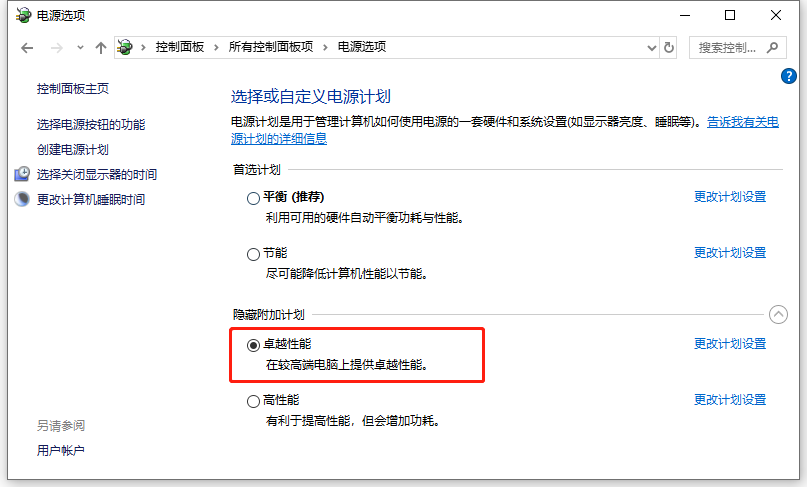Select 电源选项 in the breadcrumb
The height and width of the screenshot is (487, 807).
point(362,47)
